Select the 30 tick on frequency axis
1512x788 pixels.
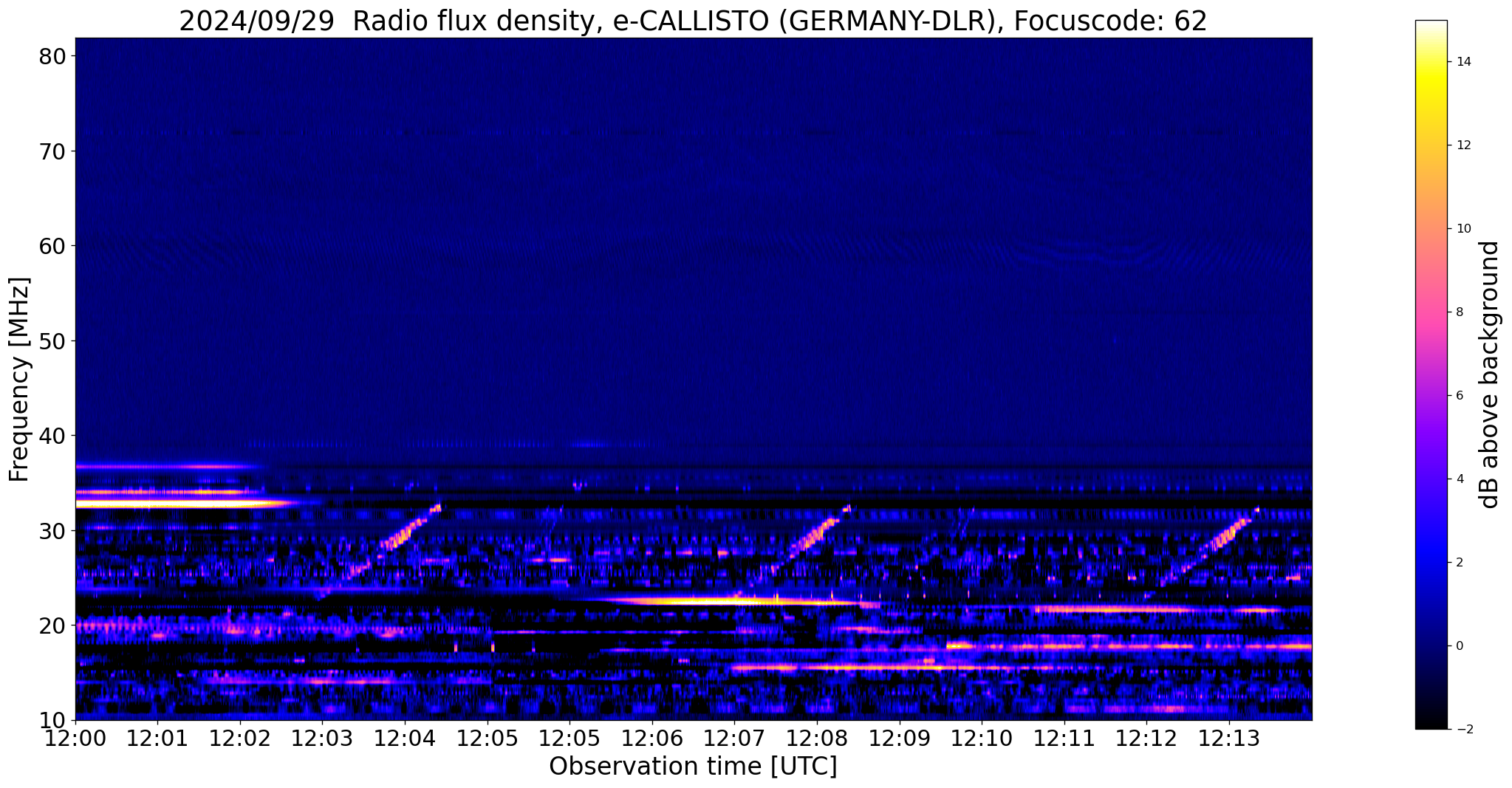[x=52, y=531]
